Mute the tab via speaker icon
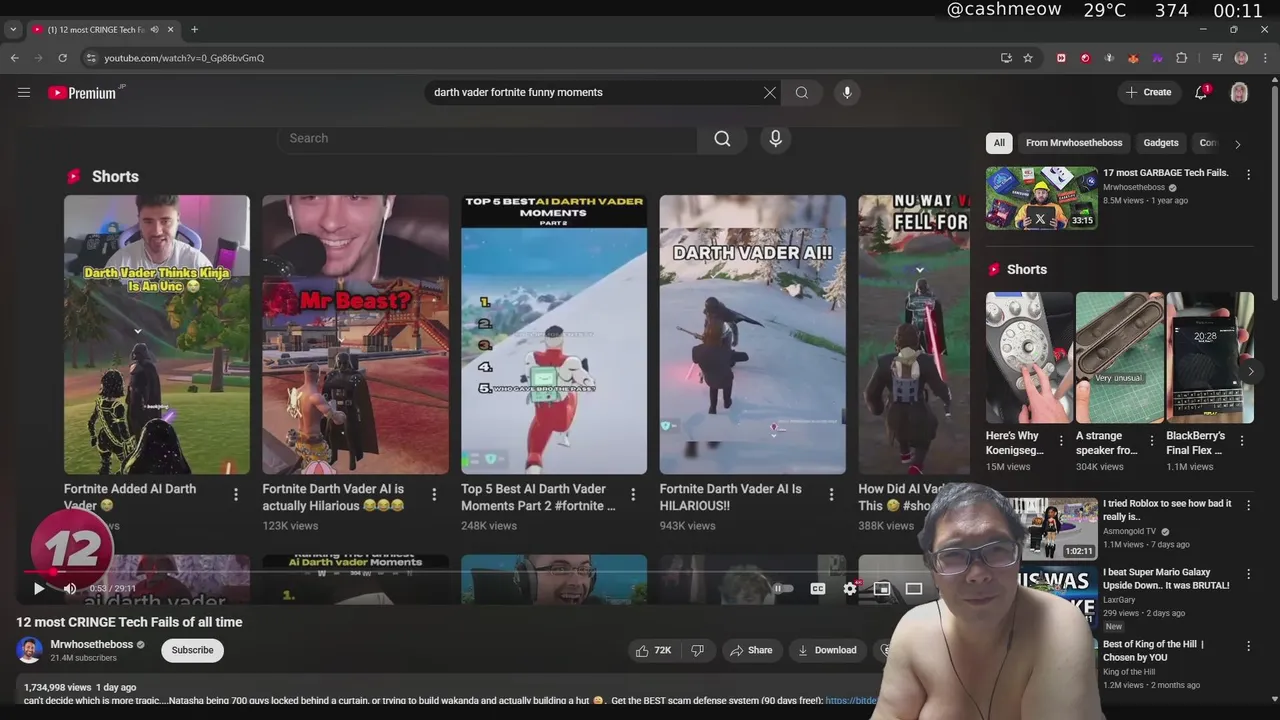The width and height of the screenshot is (1280, 720). (x=154, y=29)
